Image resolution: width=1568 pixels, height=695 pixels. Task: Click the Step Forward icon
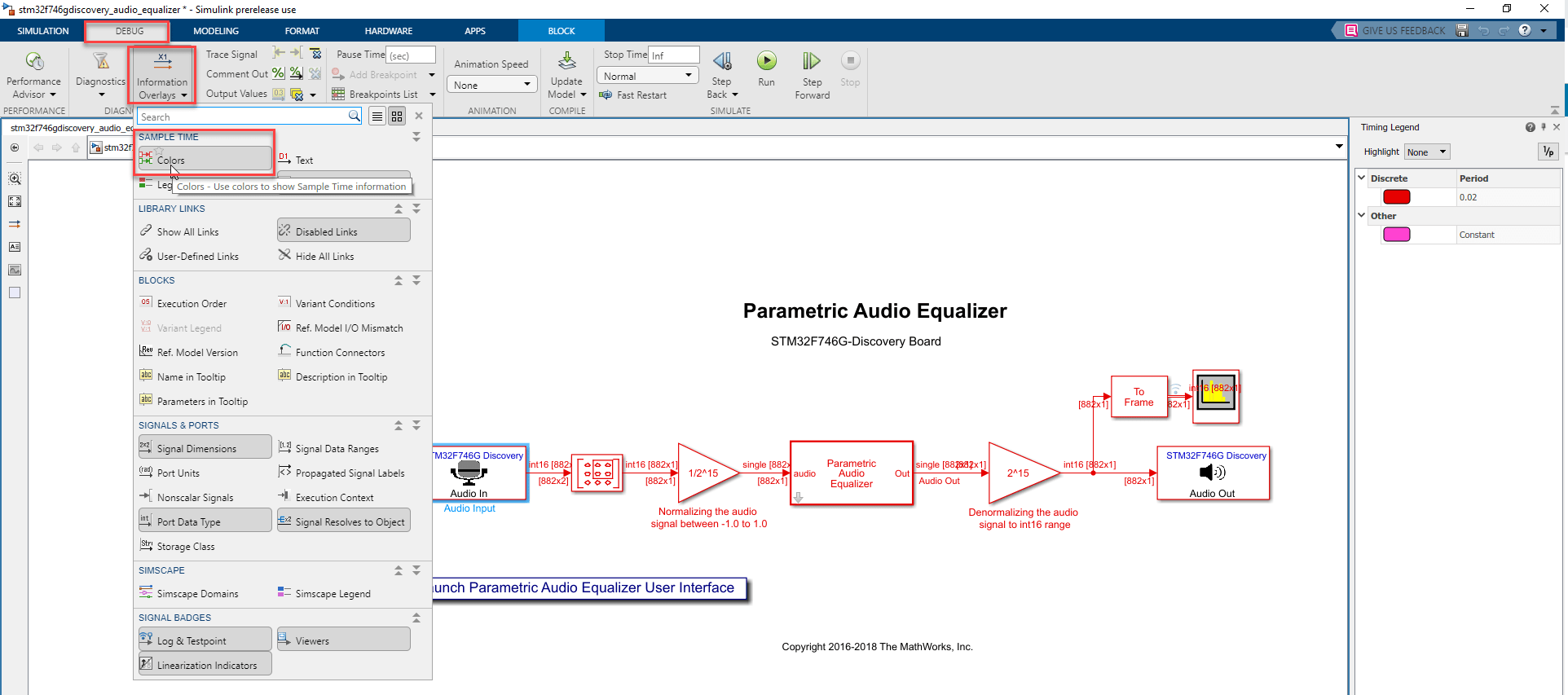(812, 61)
